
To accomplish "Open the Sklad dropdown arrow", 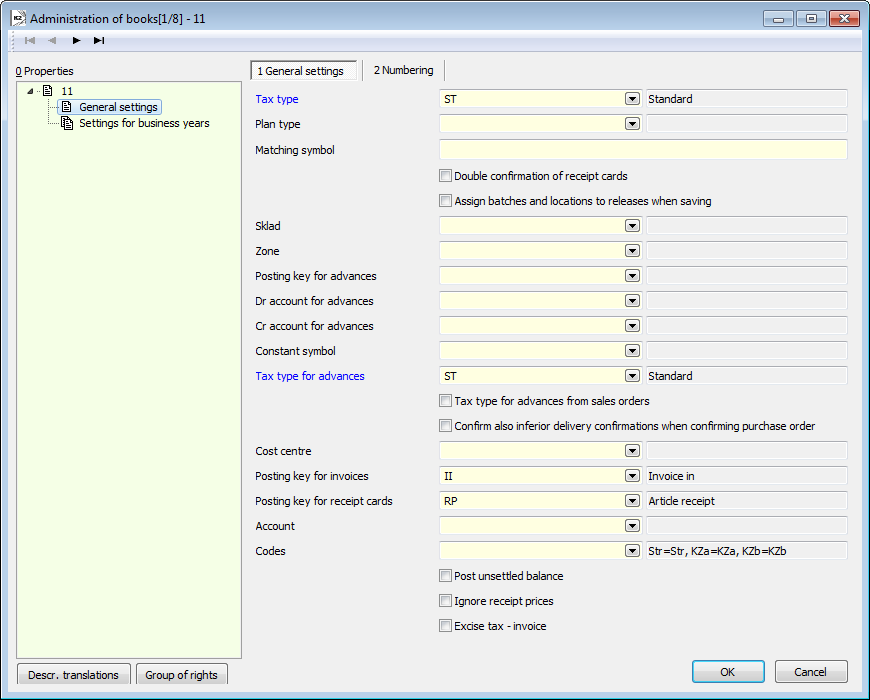I will pos(632,226).
